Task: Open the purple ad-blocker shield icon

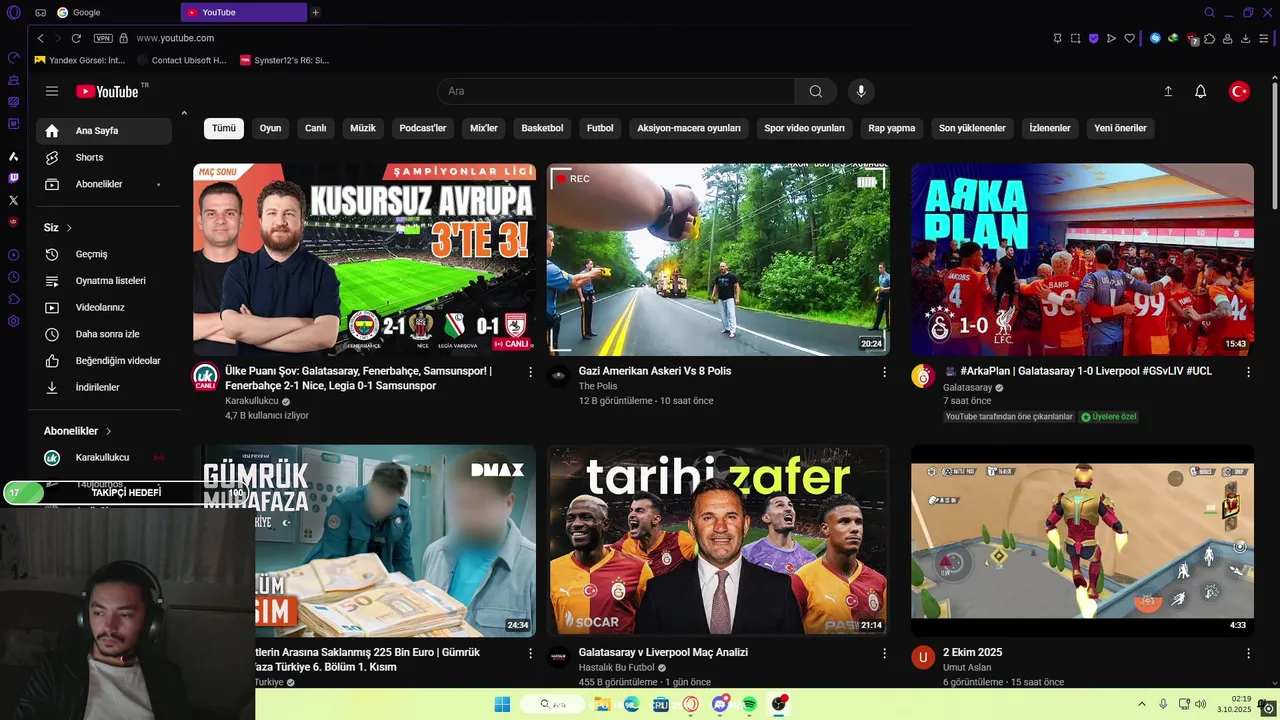Action: pyautogui.click(x=1093, y=38)
